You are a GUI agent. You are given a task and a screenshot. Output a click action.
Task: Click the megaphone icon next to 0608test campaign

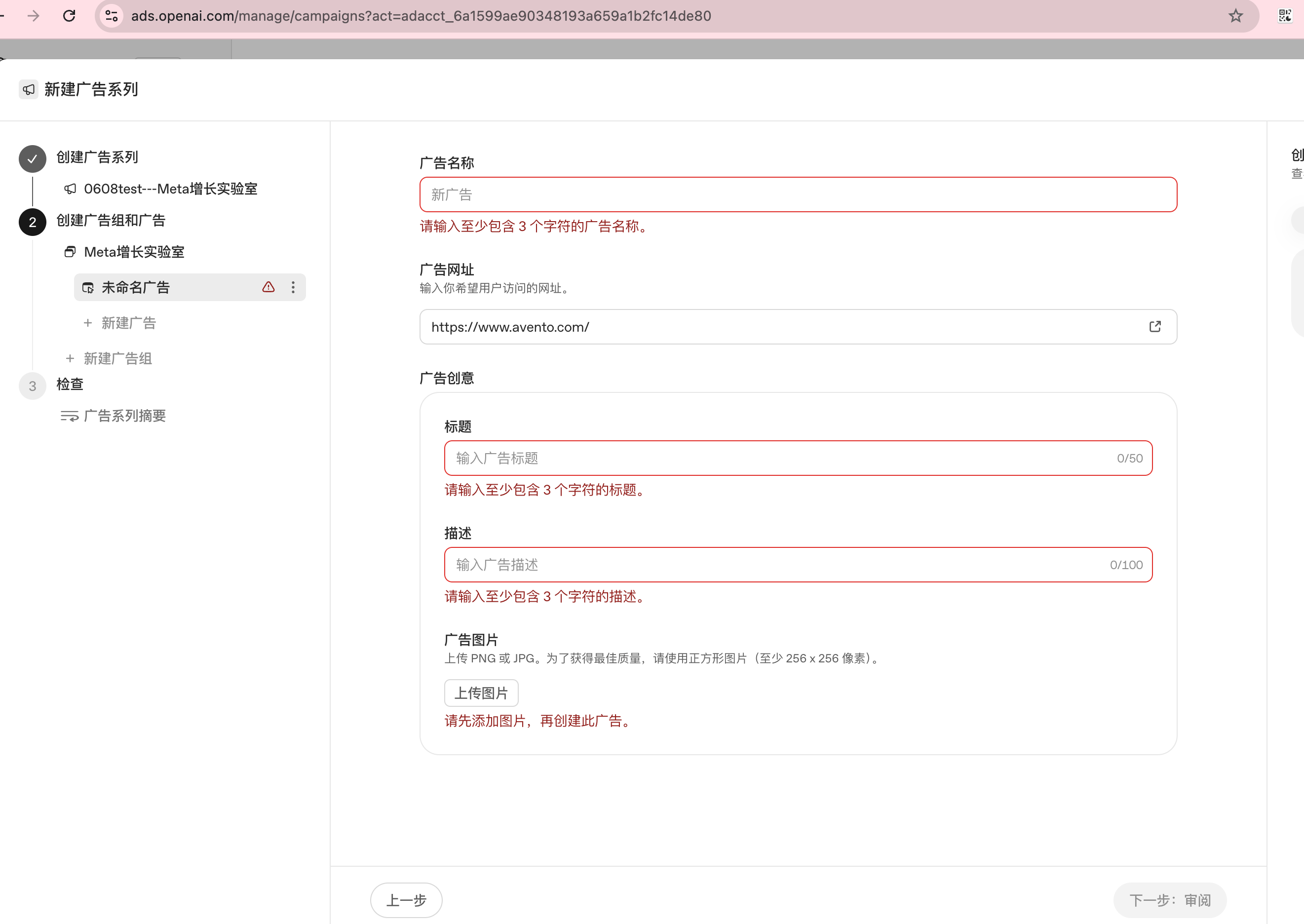pyautogui.click(x=70, y=189)
